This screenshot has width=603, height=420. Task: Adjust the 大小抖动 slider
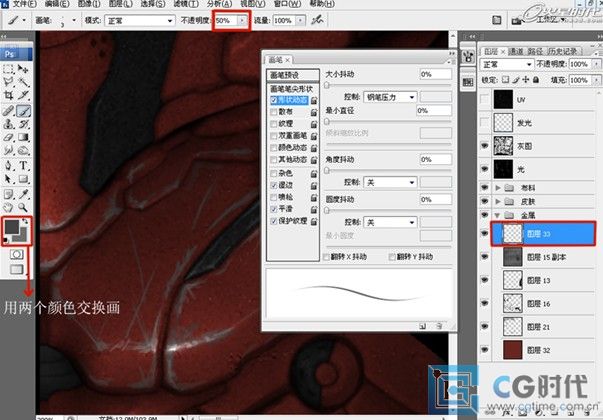click(327, 85)
